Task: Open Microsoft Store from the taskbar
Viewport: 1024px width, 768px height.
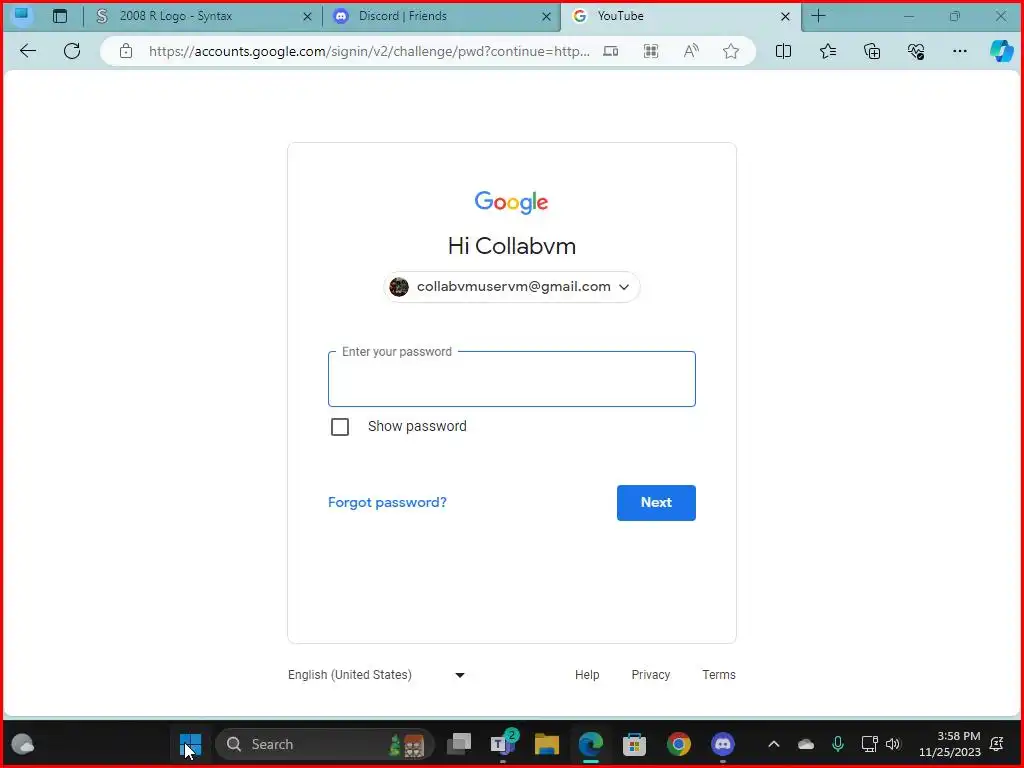Action: pos(634,744)
